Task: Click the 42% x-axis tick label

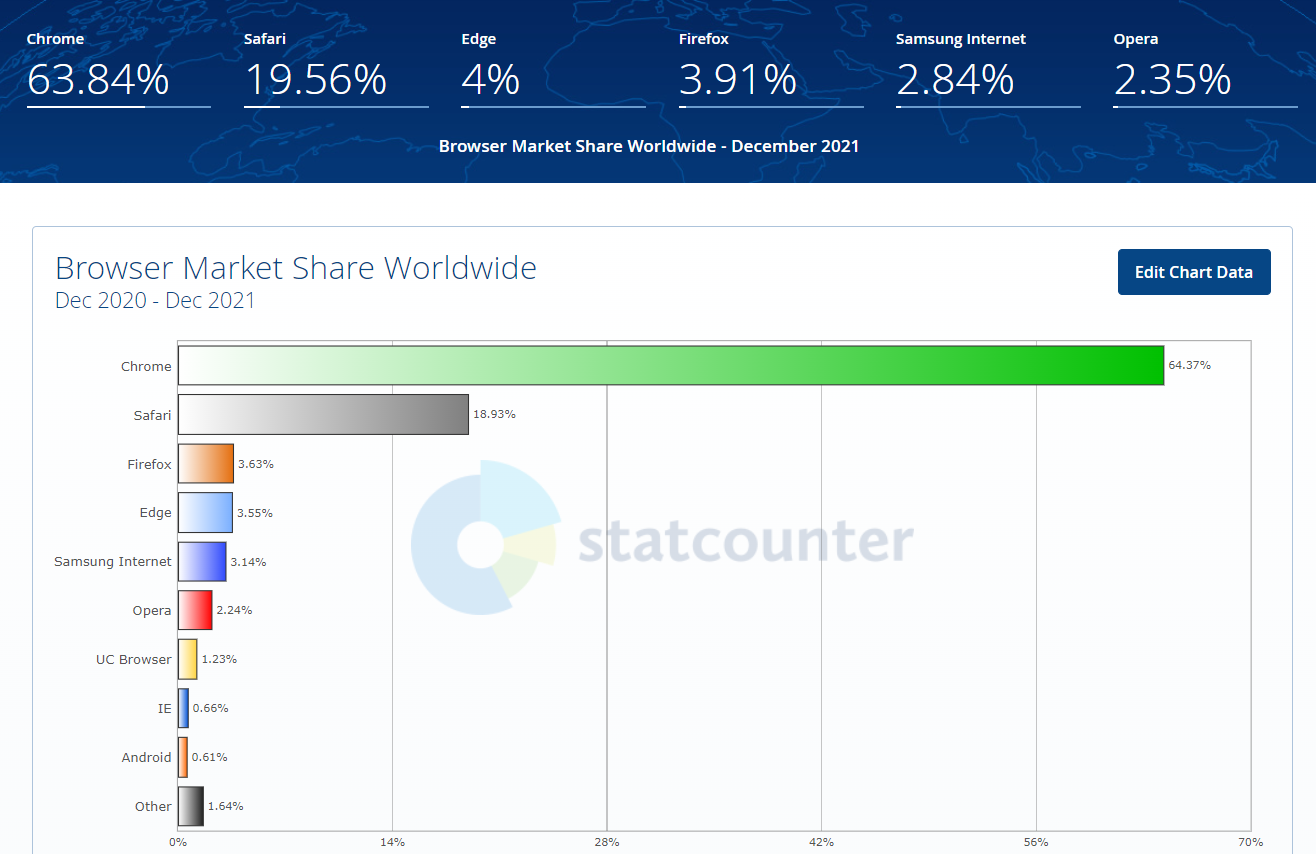Action: (821, 842)
